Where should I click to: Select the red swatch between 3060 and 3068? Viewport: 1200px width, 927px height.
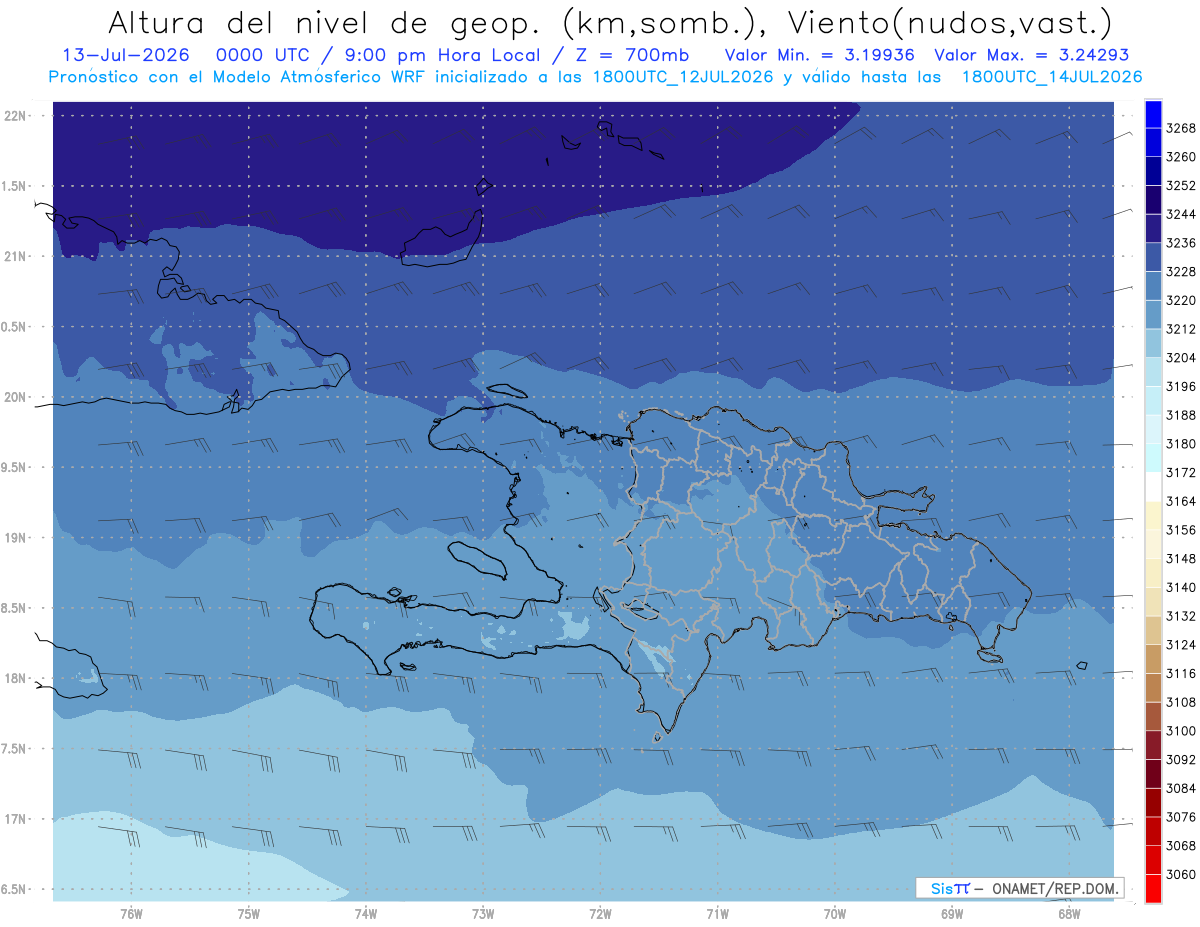point(1152,860)
